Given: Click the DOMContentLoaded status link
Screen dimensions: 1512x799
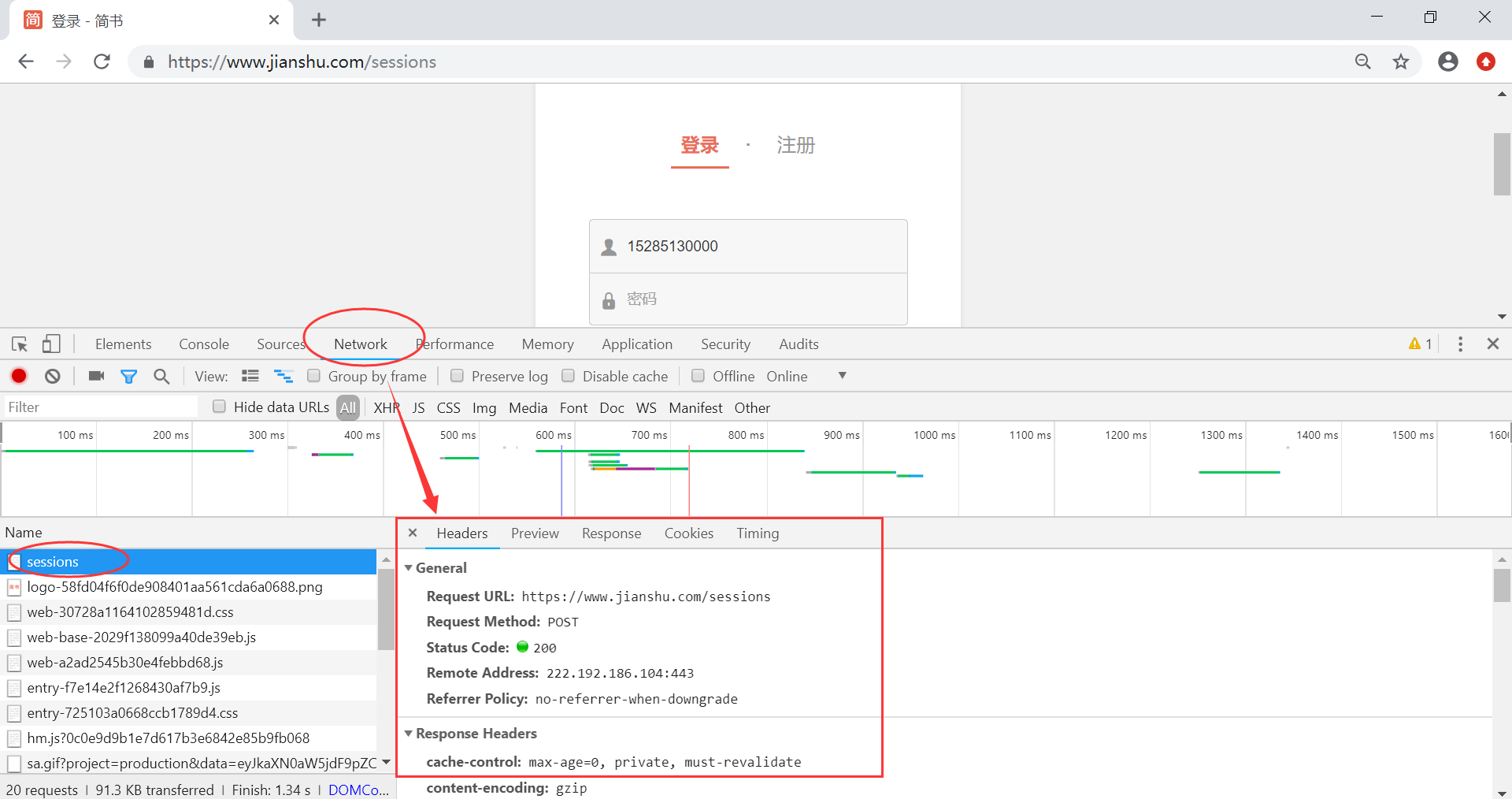Looking at the screenshot, I should point(358,790).
